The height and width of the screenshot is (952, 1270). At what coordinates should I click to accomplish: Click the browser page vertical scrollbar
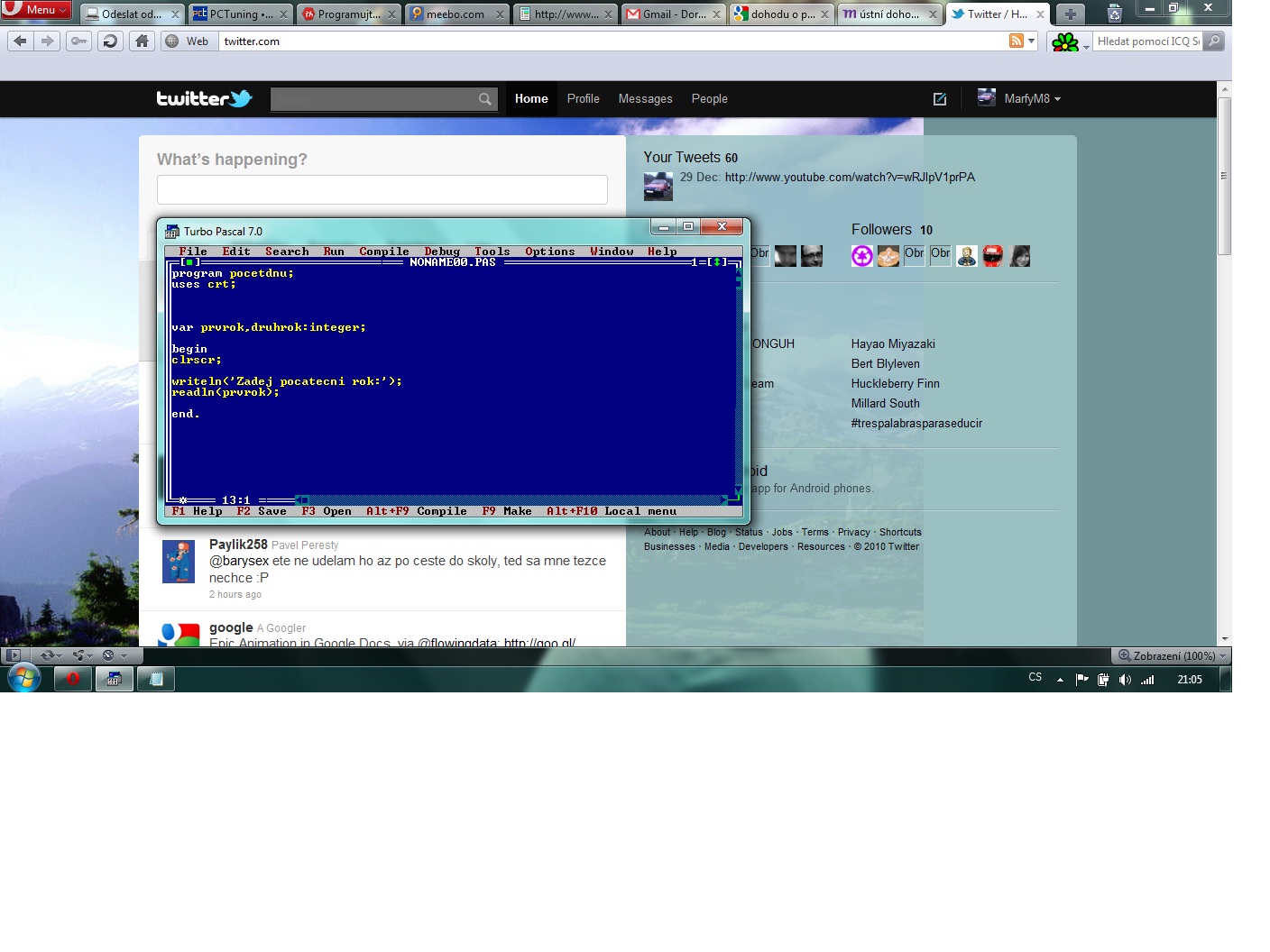pyautogui.click(x=1224, y=361)
